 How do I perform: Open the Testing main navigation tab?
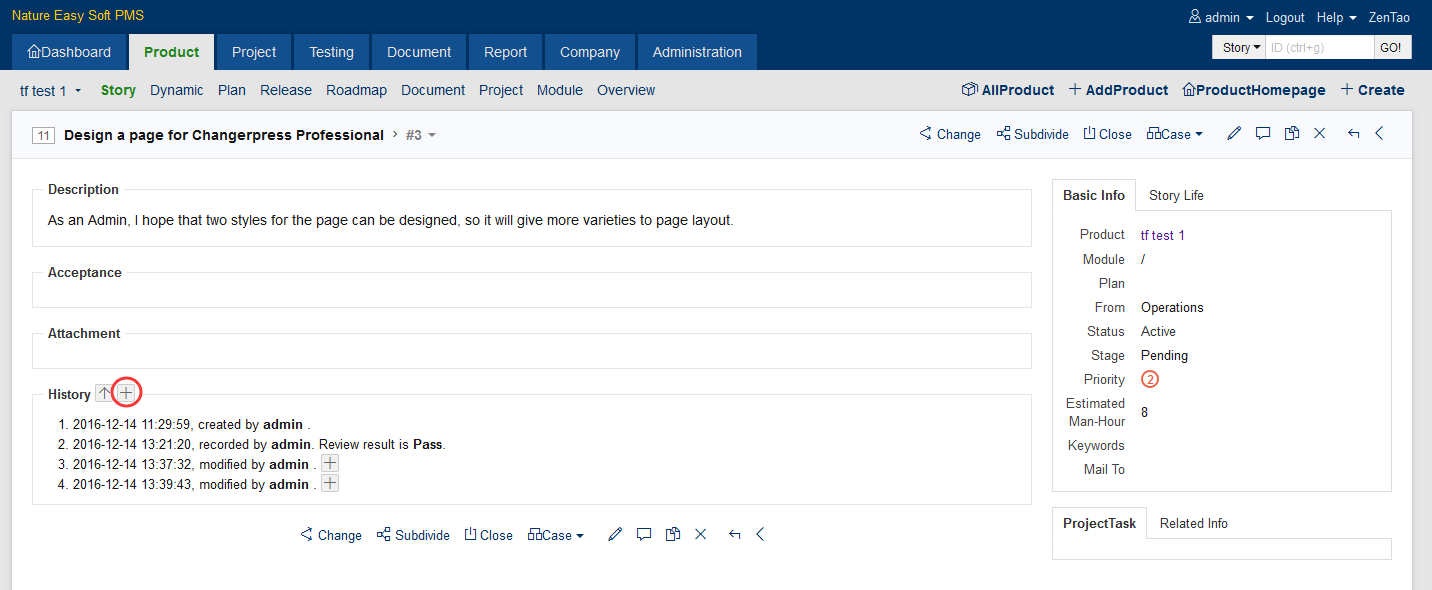pos(331,52)
